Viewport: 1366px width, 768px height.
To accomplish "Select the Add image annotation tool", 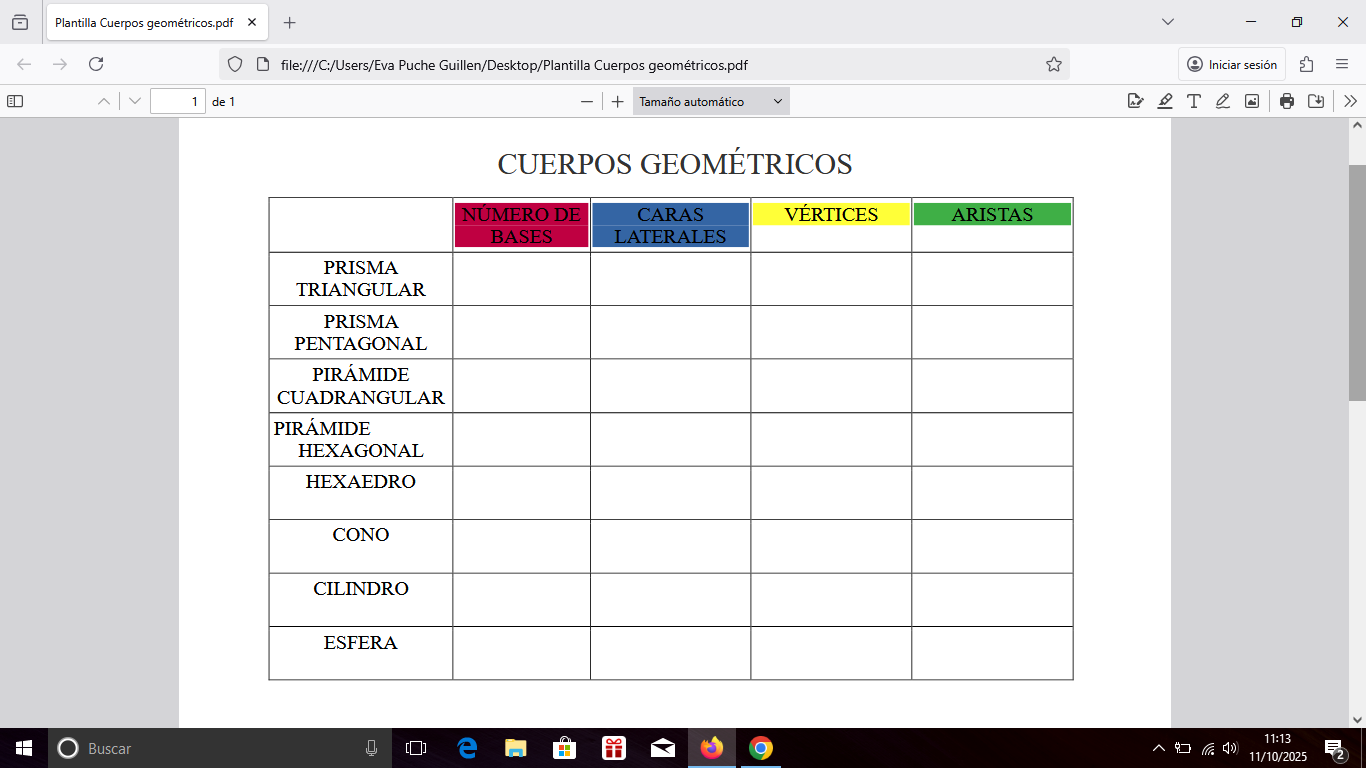I will point(1252,100).
